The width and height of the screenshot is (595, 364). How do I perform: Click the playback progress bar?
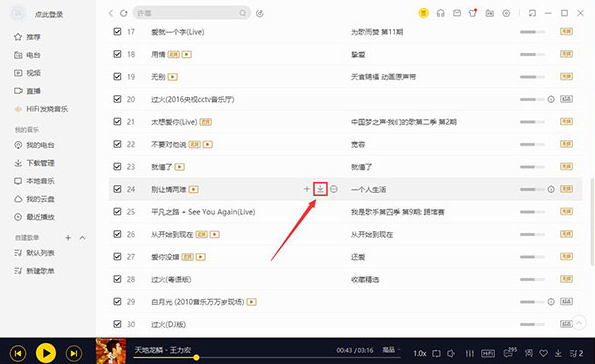[267, 358]
